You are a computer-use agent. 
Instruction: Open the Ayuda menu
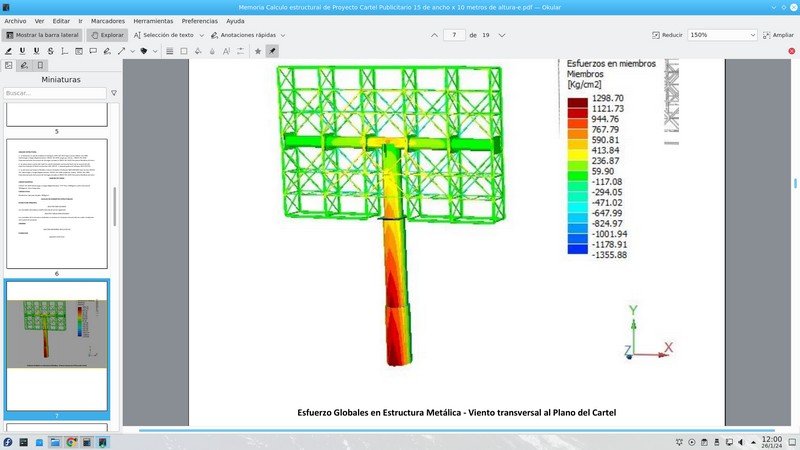[x=235, y=21]
